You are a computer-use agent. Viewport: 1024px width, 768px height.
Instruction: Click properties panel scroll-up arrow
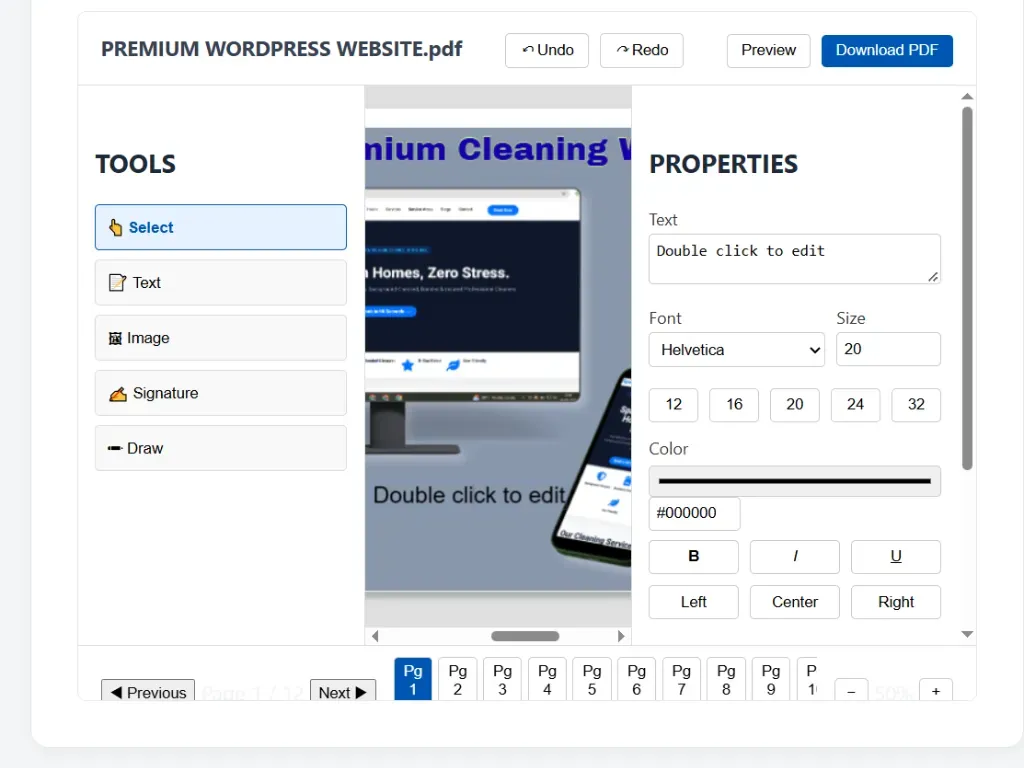point(967,97)
